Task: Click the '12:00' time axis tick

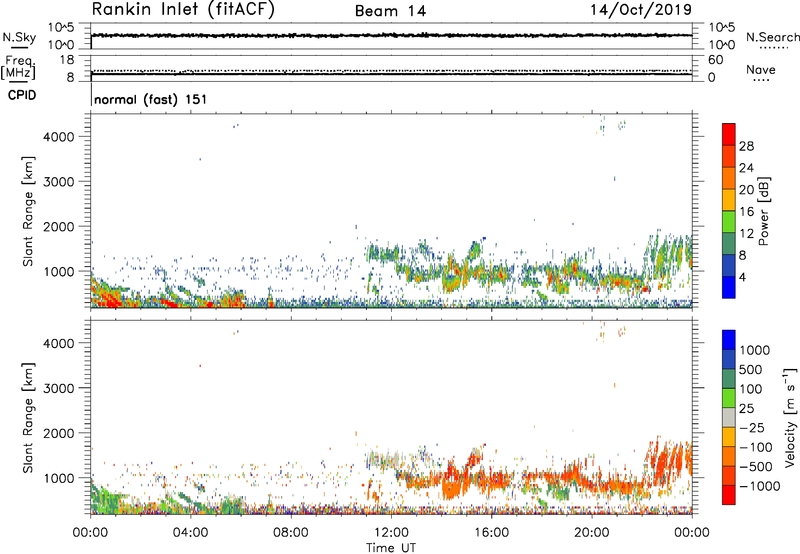Action: 391,533
